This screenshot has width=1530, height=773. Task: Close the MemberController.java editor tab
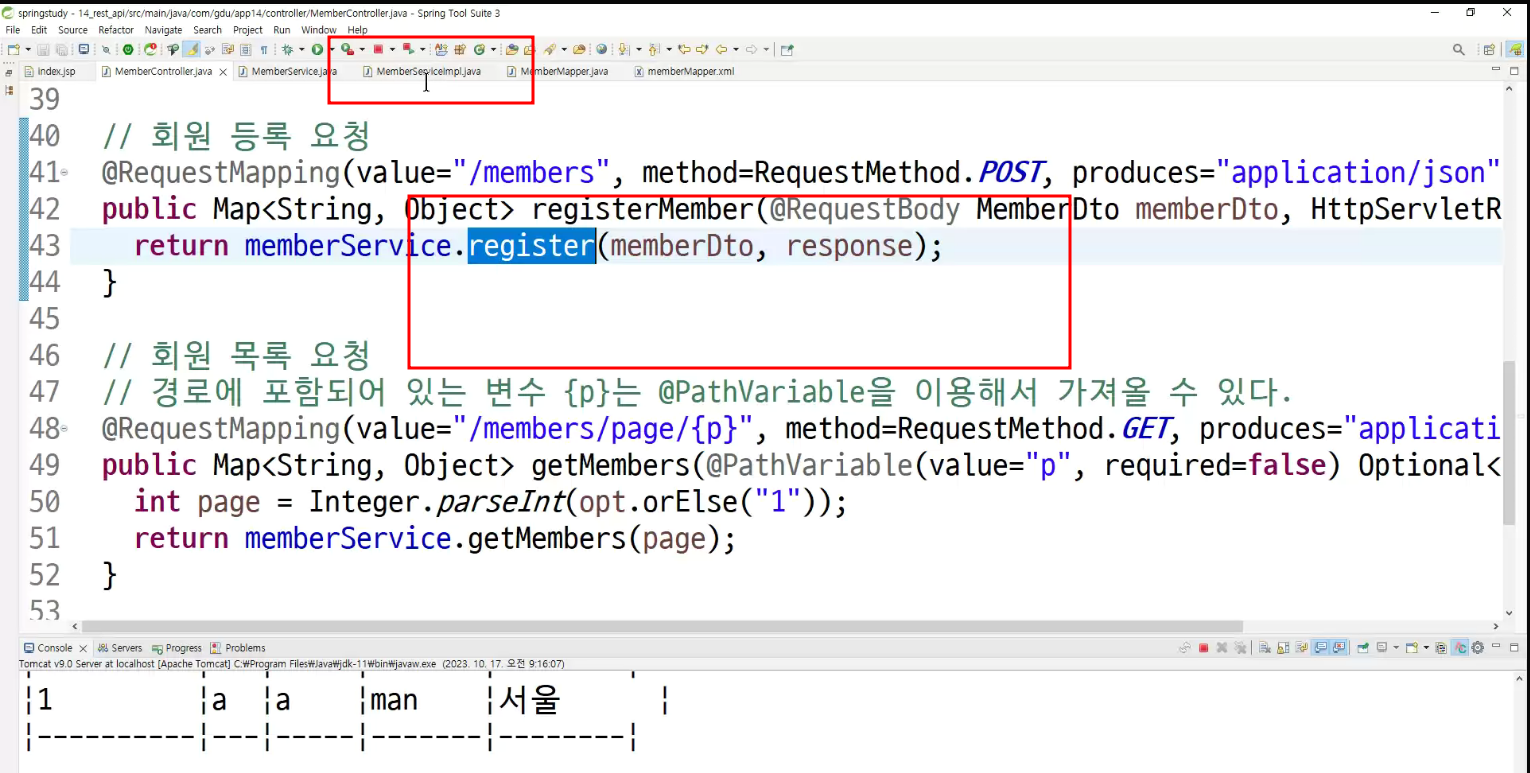[223, 72]
